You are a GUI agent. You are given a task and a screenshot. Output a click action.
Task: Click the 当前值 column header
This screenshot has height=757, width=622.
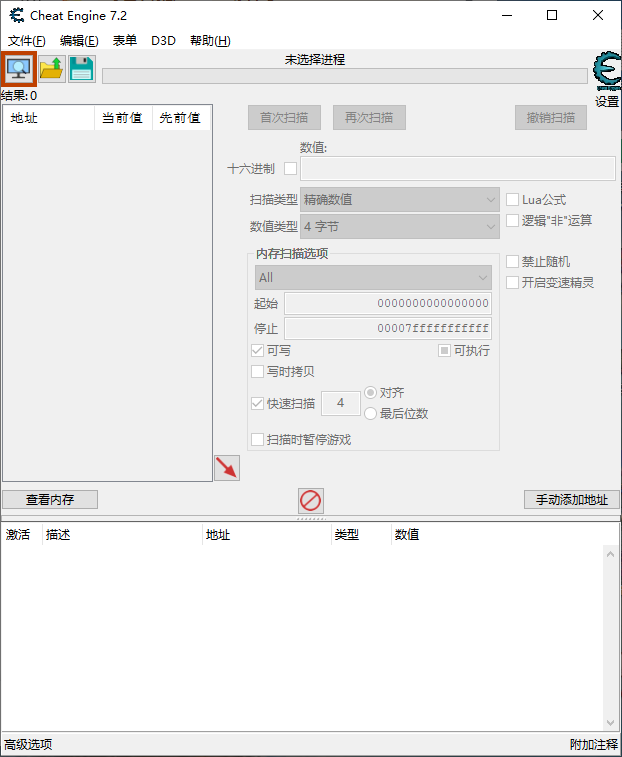(123, 118)
